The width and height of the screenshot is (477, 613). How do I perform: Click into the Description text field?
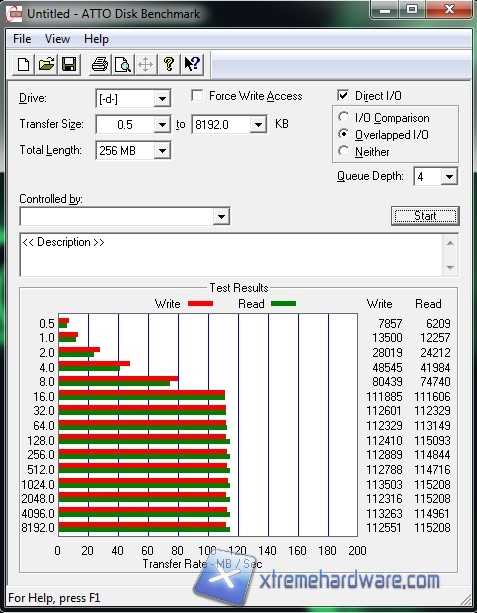pyautogui.click(x=231, y=255)
